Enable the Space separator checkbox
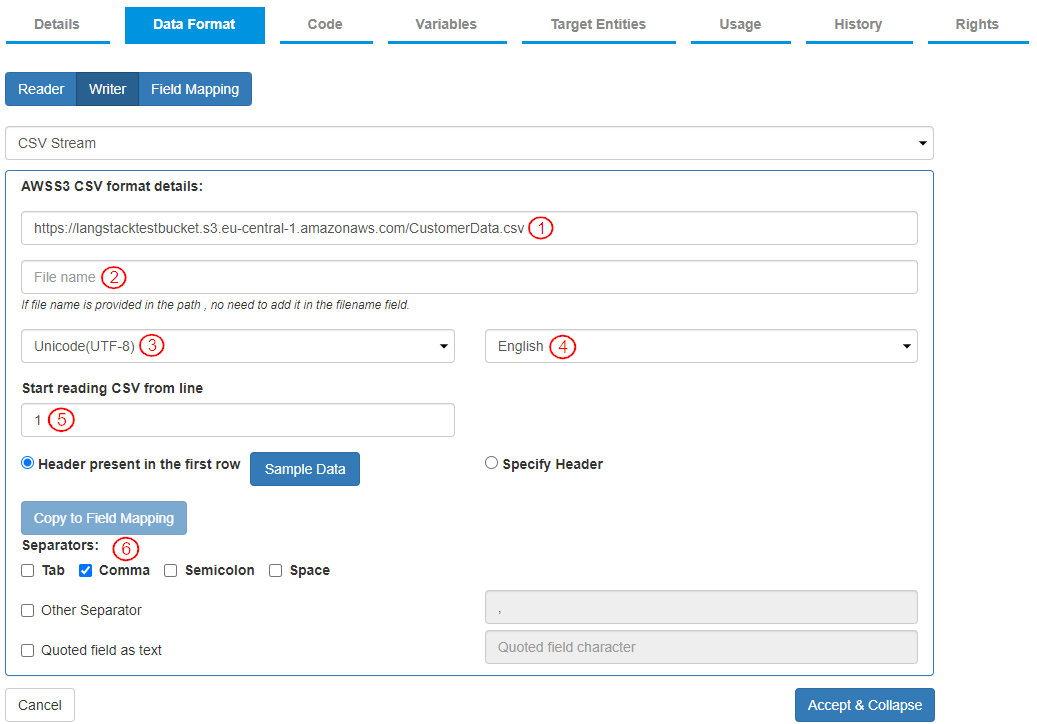The width and height of the screenshot is (1037, 724). coord(276,571)
